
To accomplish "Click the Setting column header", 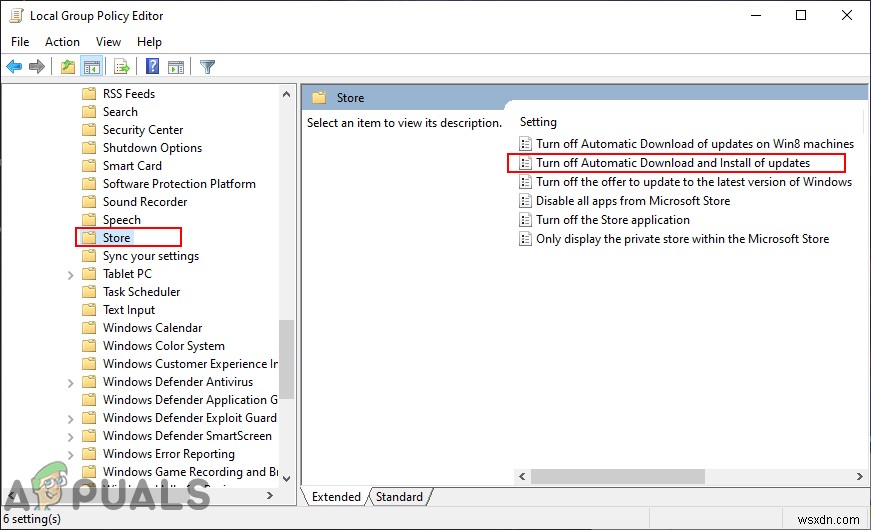I will coord(538,122).
